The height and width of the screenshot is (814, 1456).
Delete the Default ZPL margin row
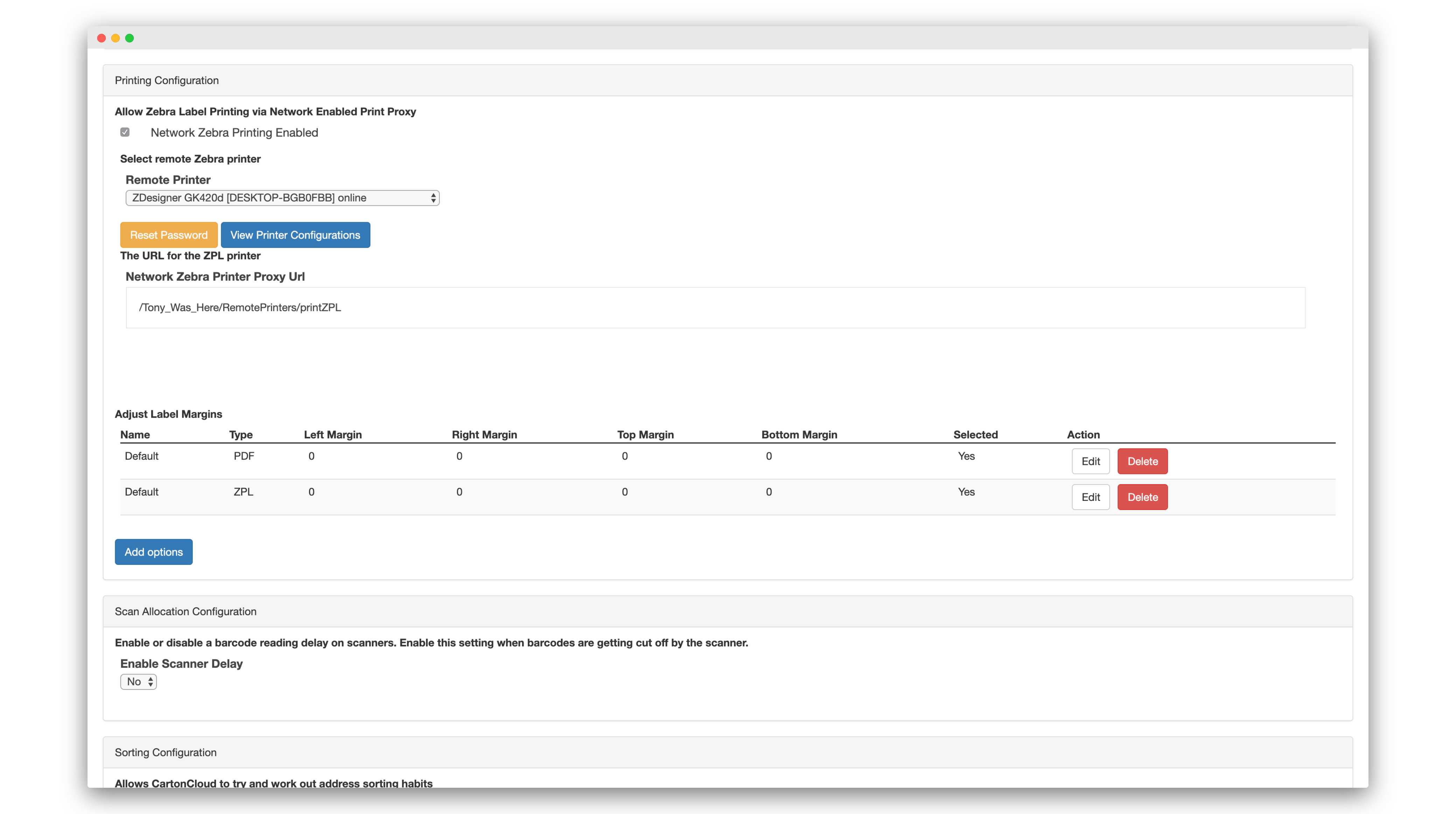pos(1142,497)
